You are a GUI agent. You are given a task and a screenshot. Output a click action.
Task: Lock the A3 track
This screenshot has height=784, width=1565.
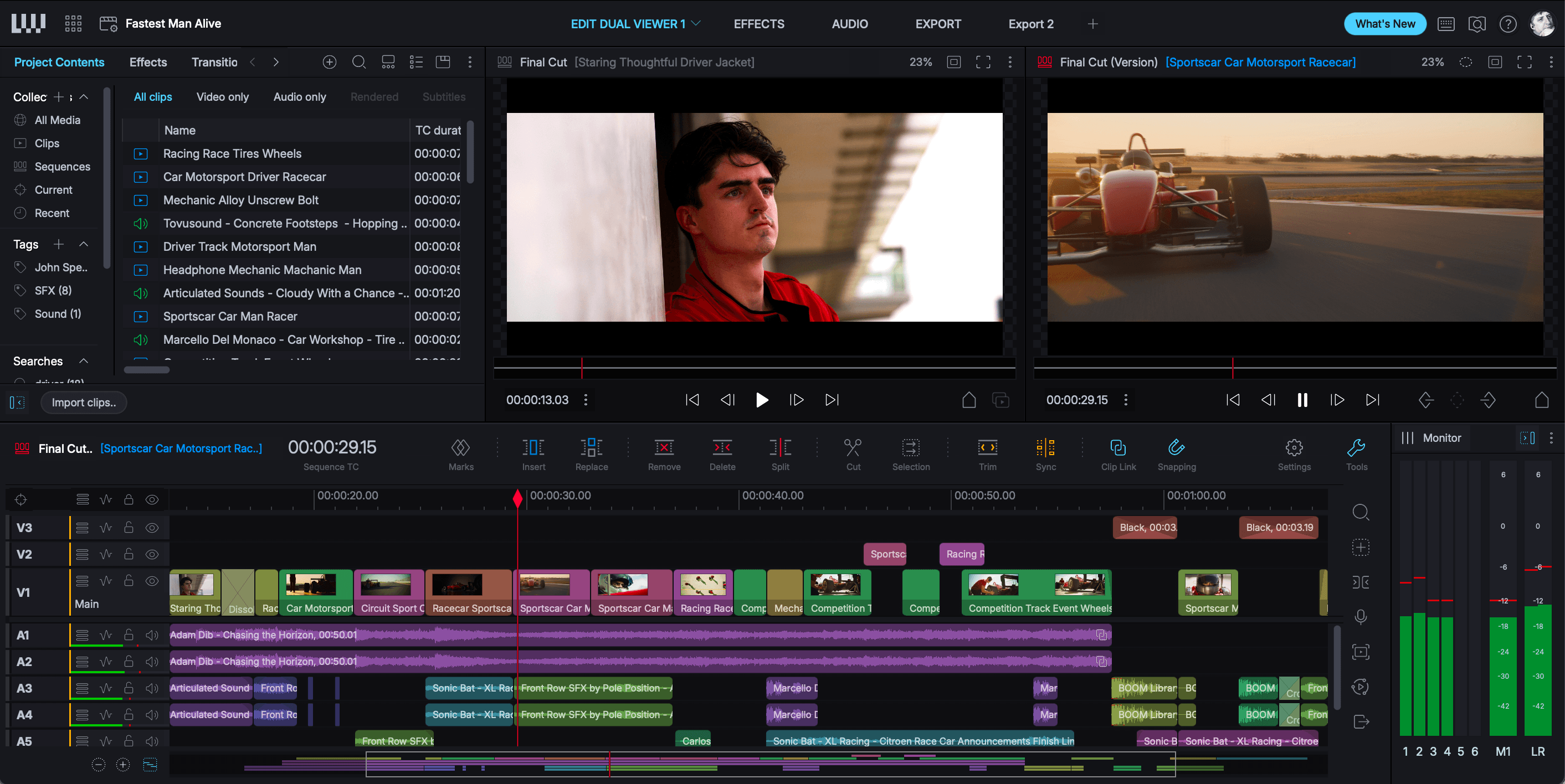pyautogui.click(x=129, y=688)
